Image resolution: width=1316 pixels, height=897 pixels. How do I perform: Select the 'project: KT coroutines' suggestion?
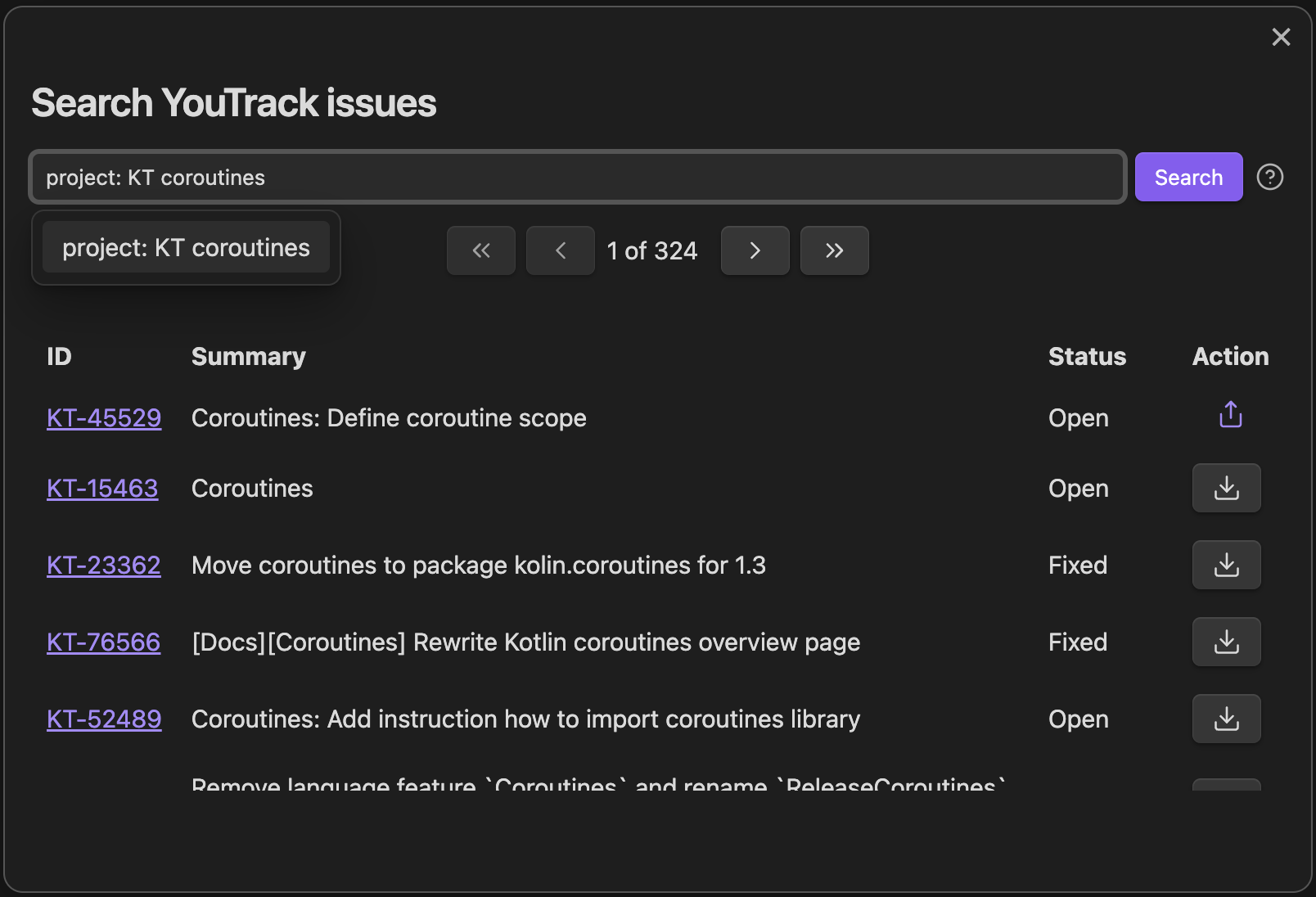[186, 247]
